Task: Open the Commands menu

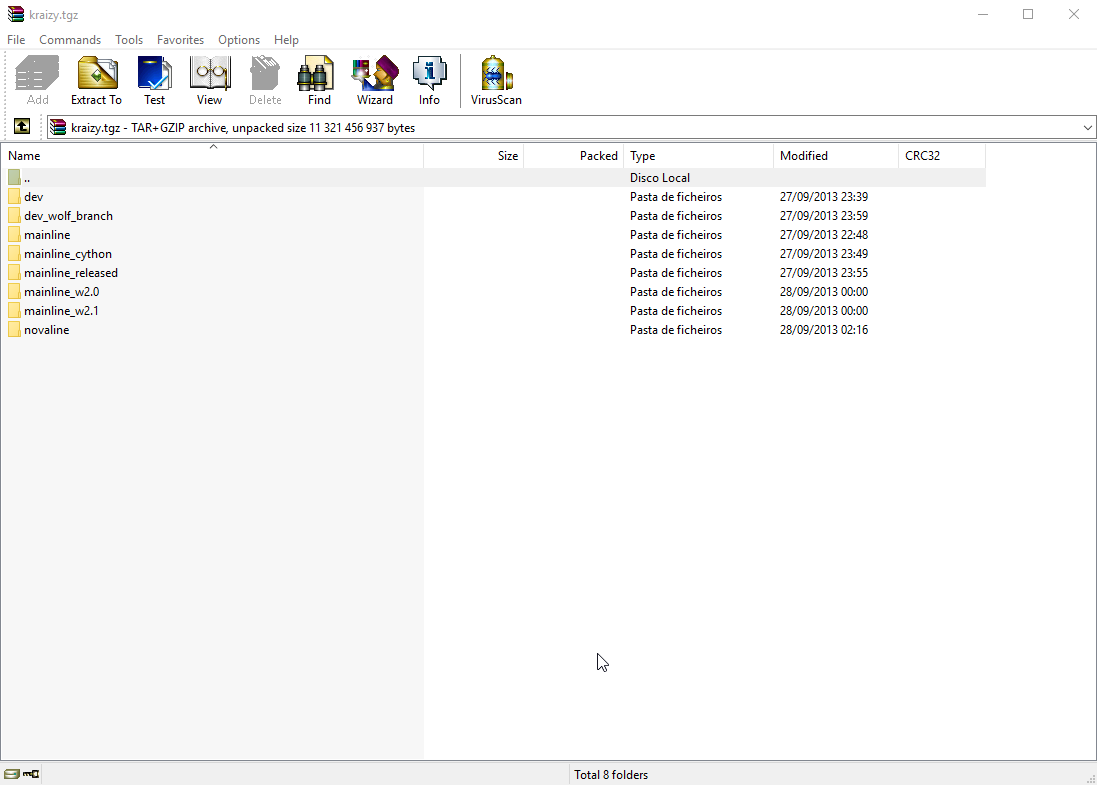Action: tap(70, 40)
